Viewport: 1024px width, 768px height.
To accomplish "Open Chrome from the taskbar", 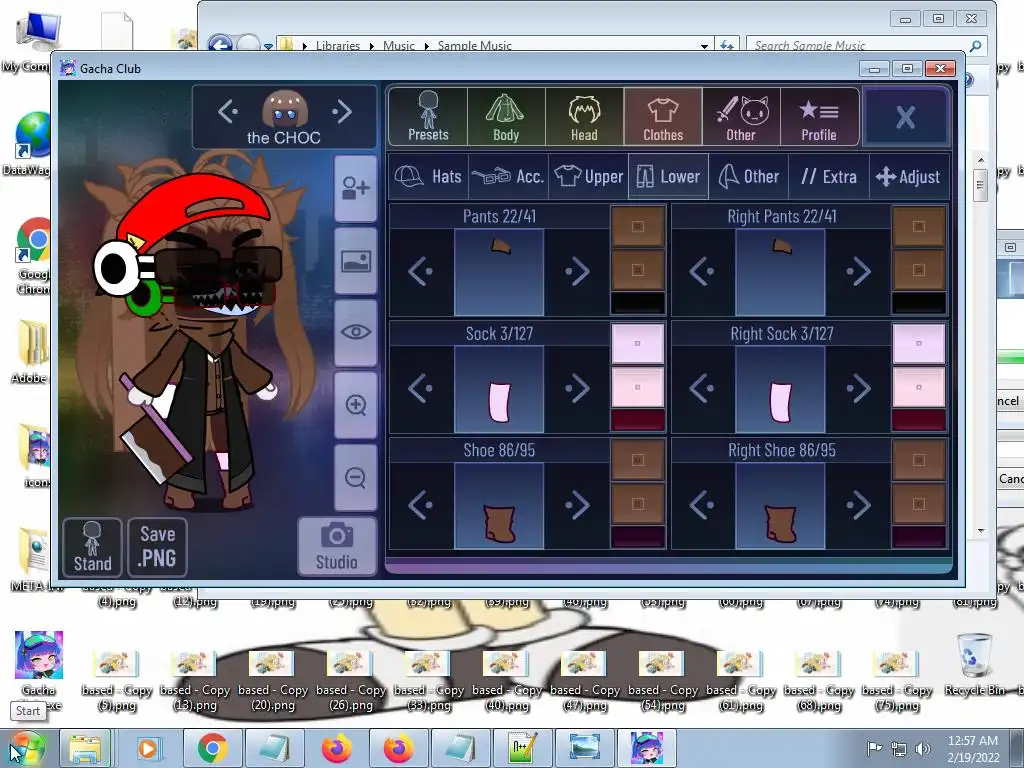I will coord(213,748).
